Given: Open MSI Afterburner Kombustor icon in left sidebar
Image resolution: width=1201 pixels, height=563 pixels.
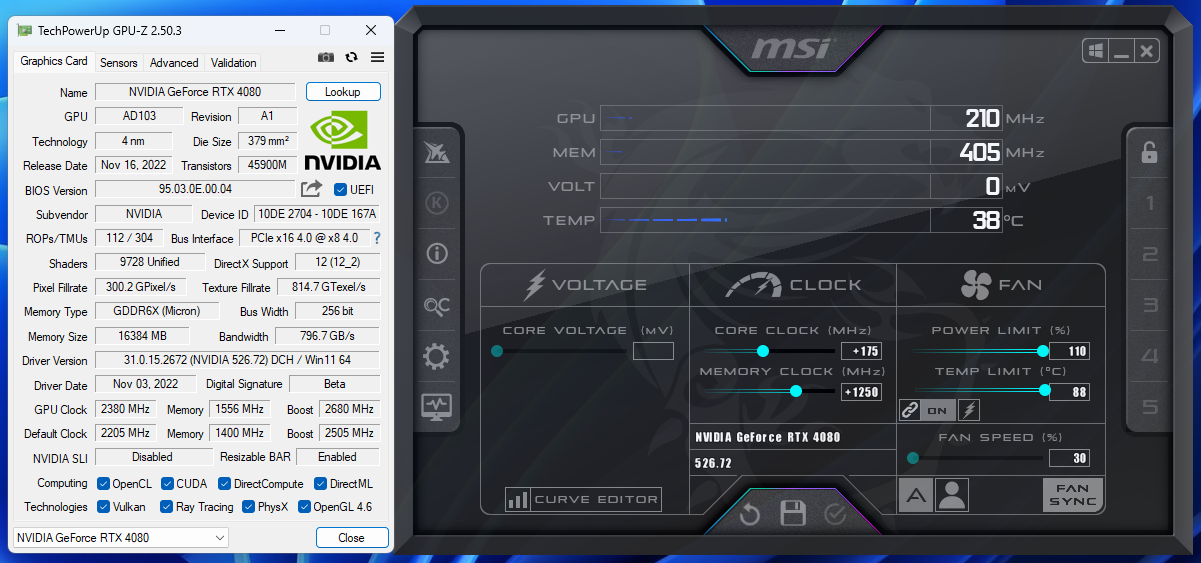Looking at the screenshot, I should point(437,152).
